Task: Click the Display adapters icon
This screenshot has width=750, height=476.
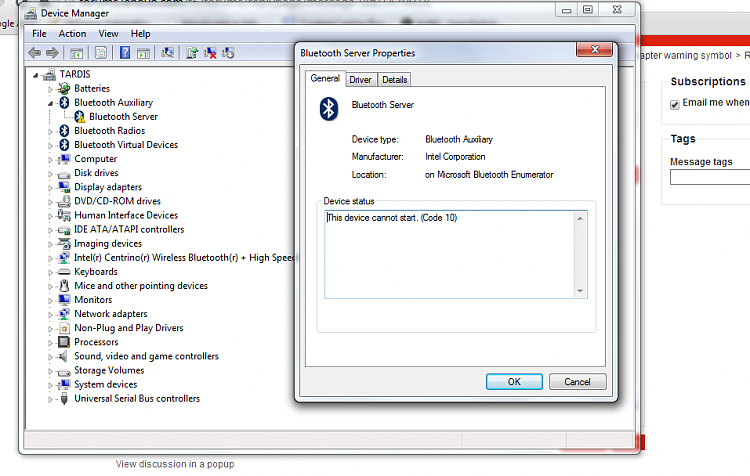Action: tap(64, 187)
